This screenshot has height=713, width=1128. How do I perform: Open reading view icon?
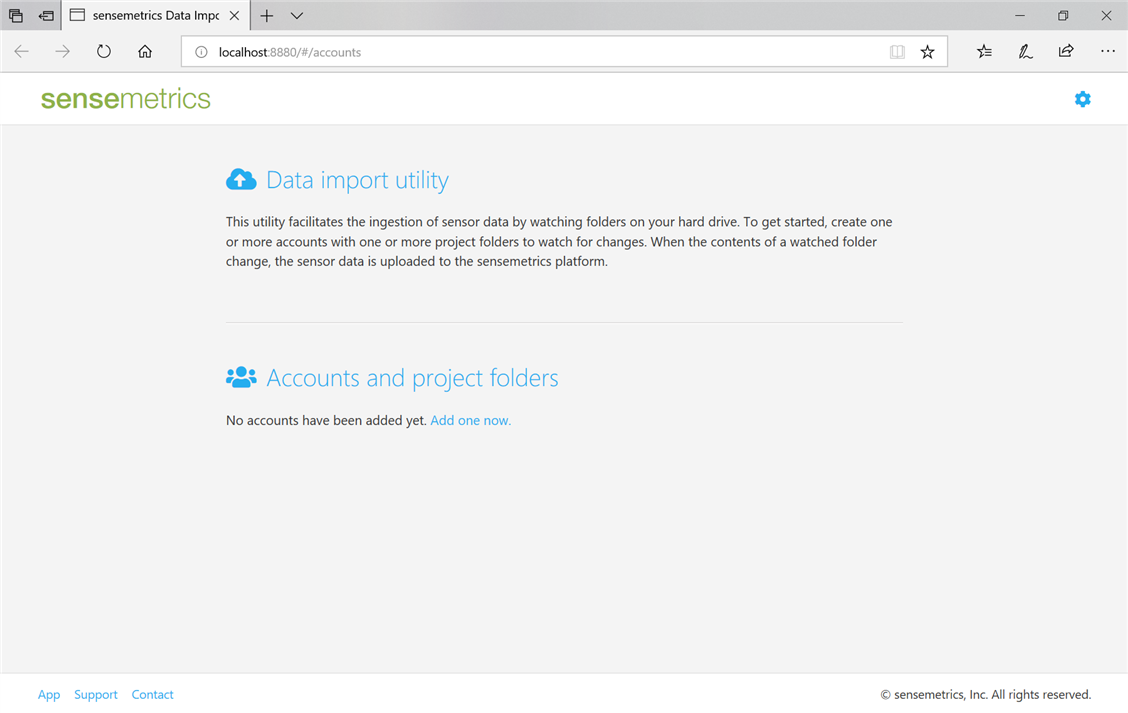click(897, 52)
